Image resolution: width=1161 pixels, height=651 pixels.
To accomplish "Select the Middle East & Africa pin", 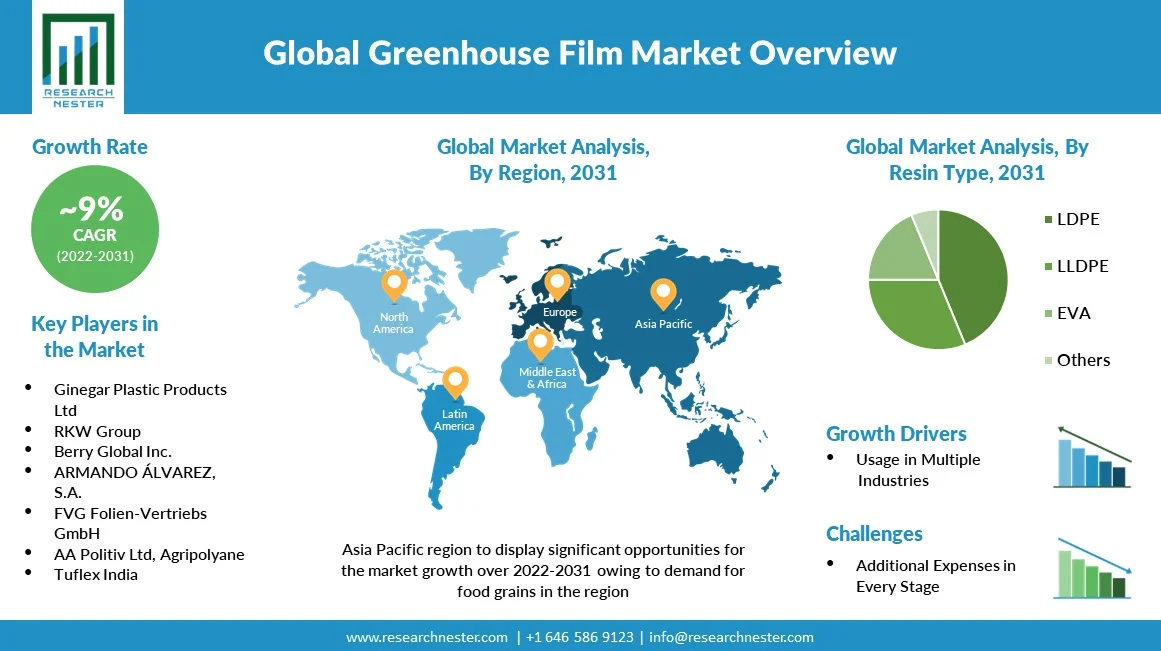I will coord(541,342).
